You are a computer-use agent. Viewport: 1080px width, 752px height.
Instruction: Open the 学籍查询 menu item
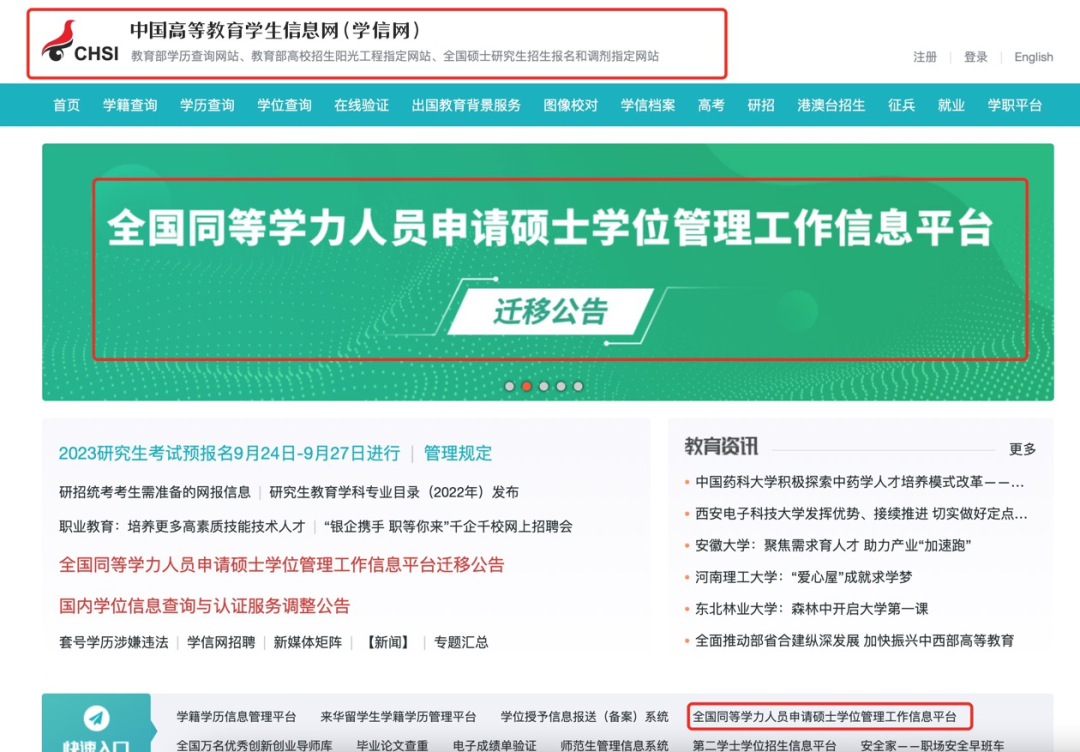130,105
